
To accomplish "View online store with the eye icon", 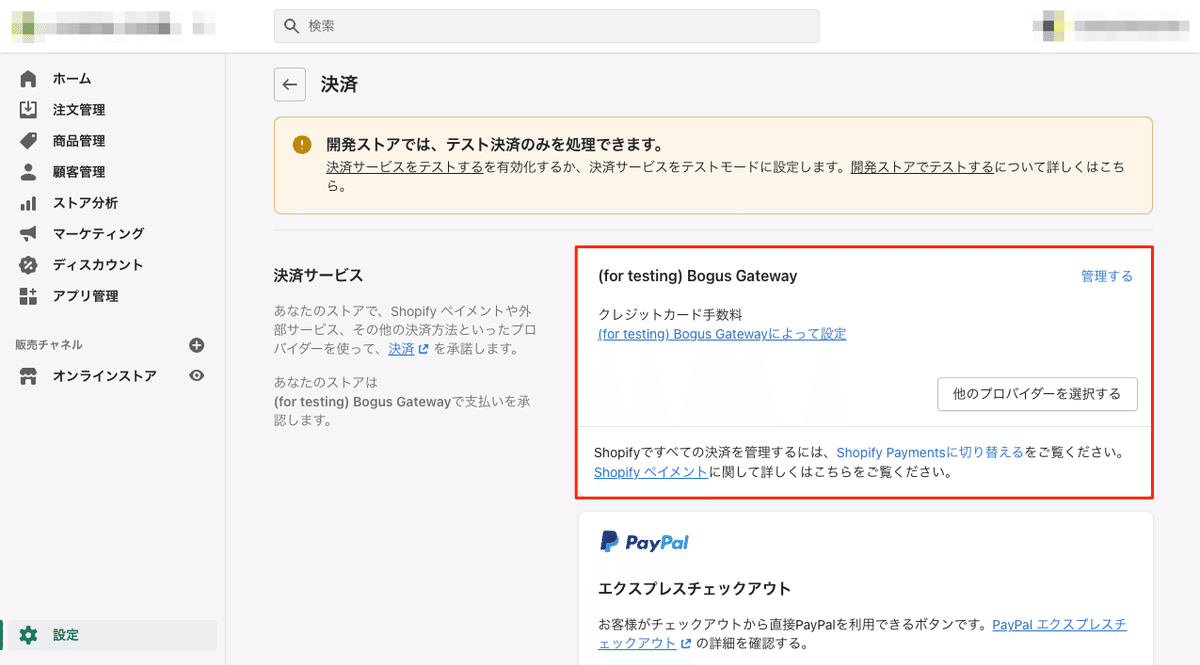I will (x=197, y=376).
